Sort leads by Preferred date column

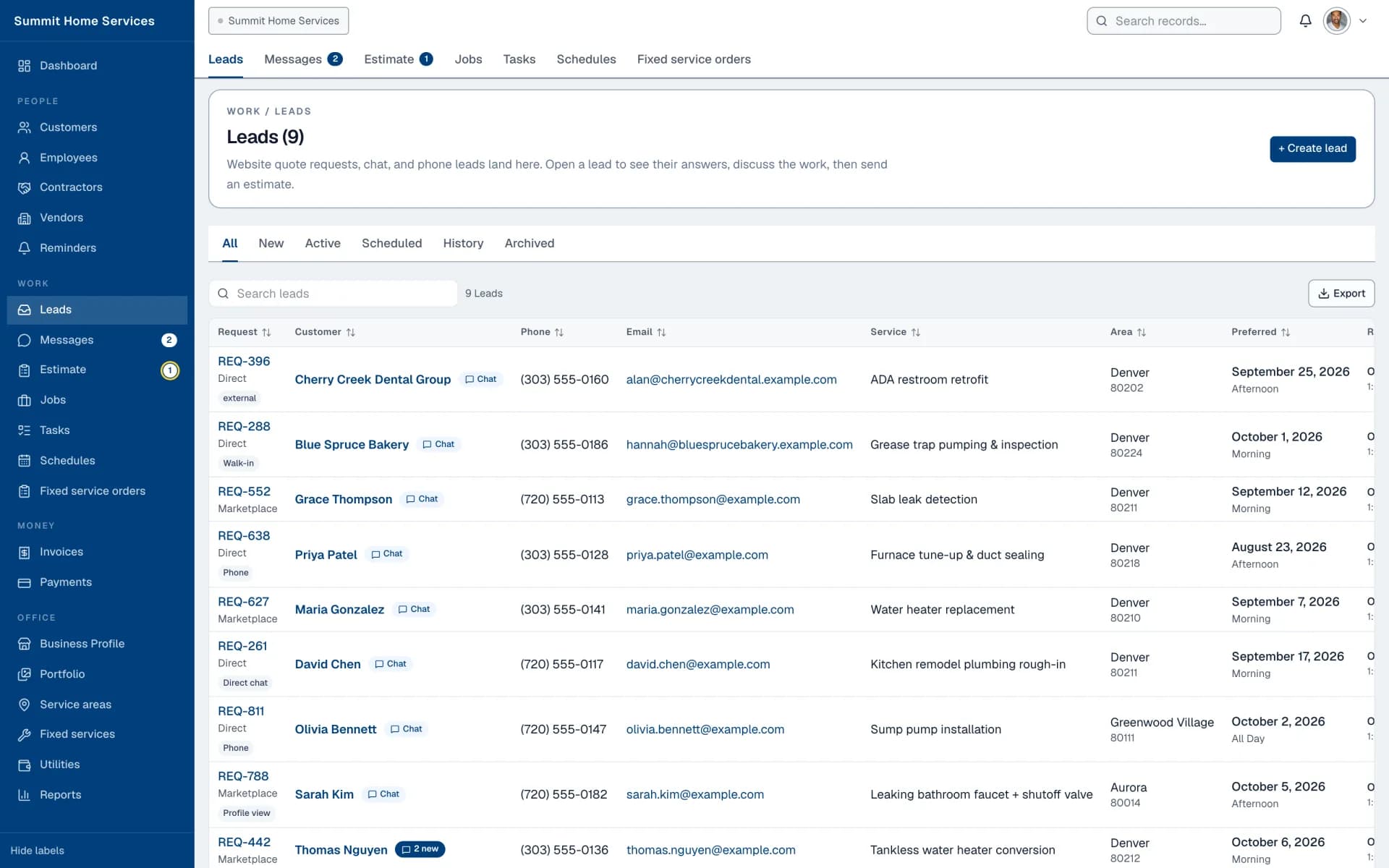1260,332
